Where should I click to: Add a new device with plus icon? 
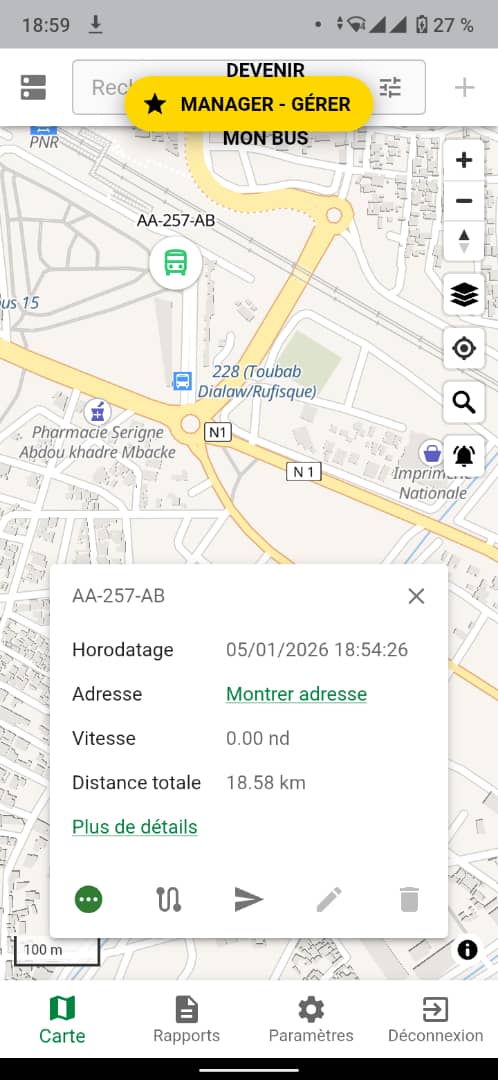pos(465,87)
